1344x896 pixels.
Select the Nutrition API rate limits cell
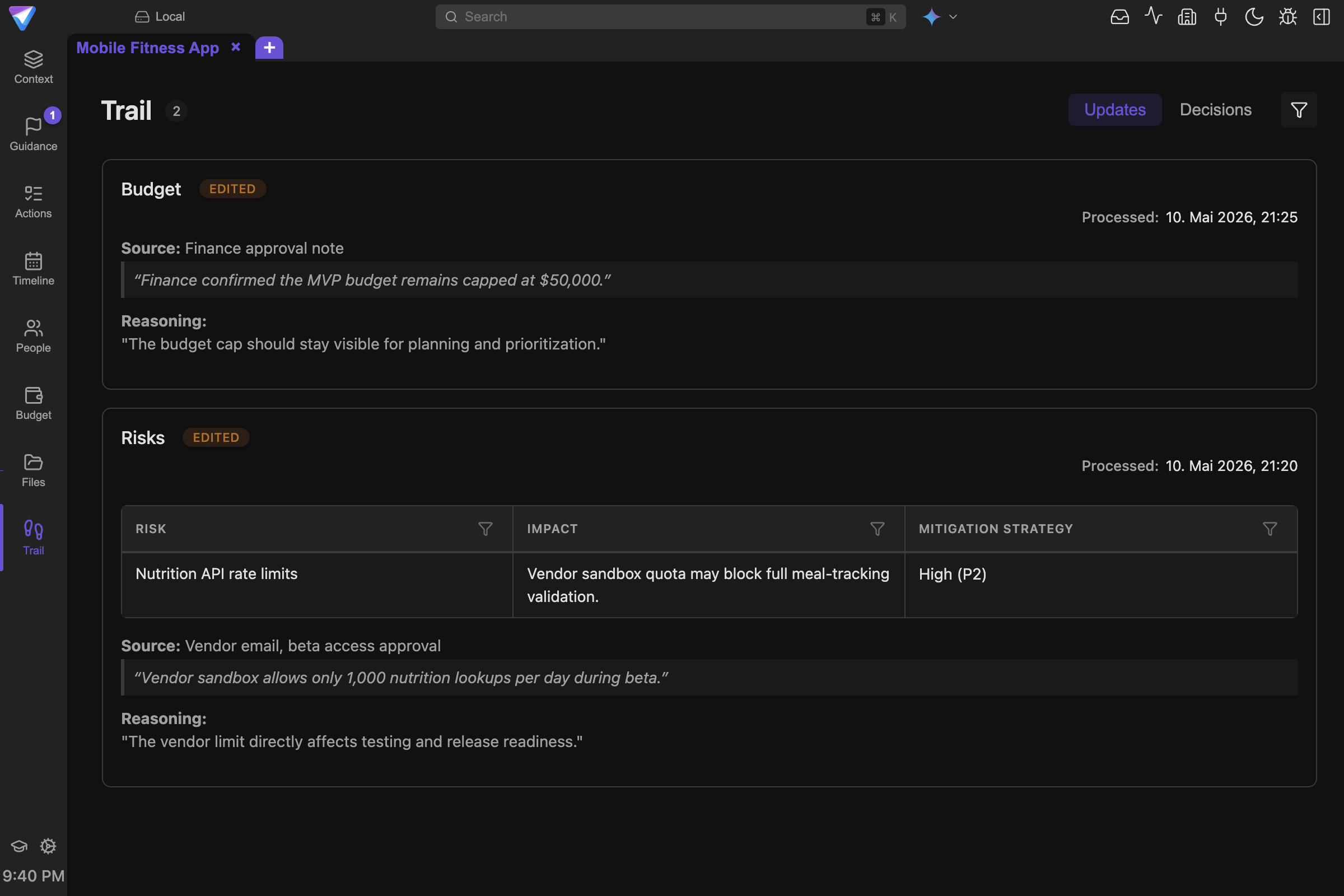click(x=317, y=585)
